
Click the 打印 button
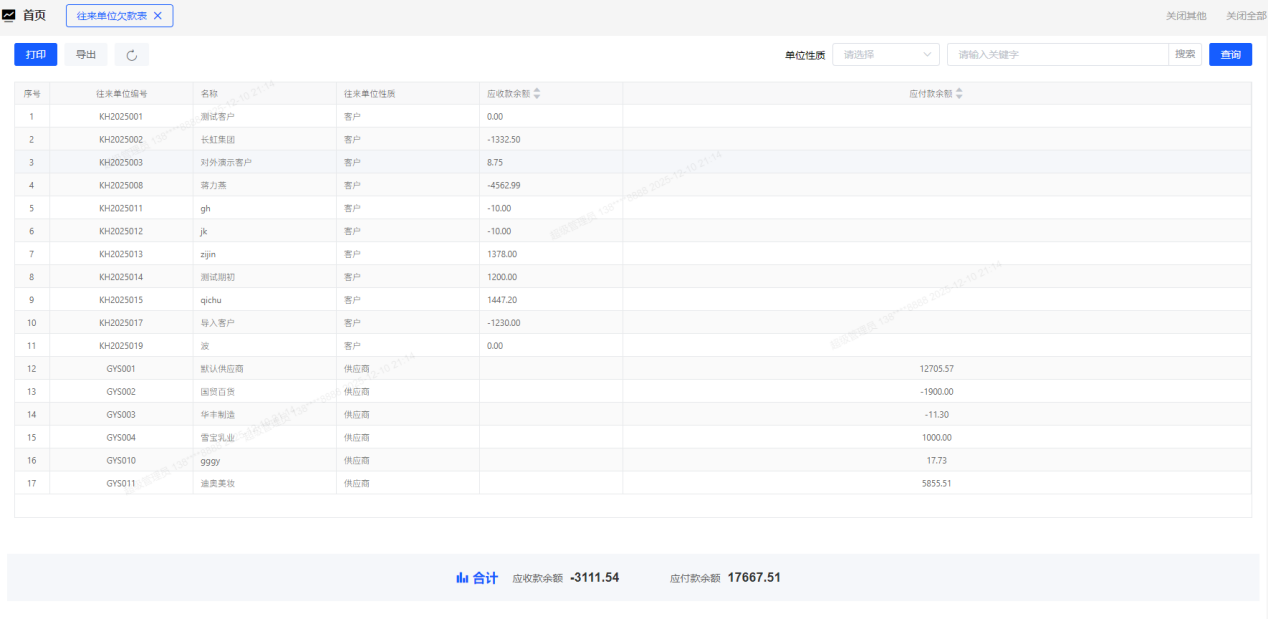[x=35, y=55]
